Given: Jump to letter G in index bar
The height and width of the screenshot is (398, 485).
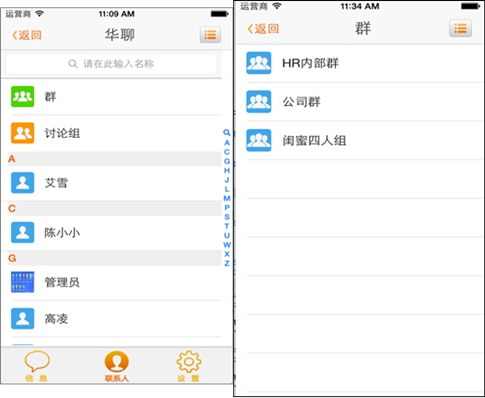Looking at the screenshot, I should coord(227,161).
